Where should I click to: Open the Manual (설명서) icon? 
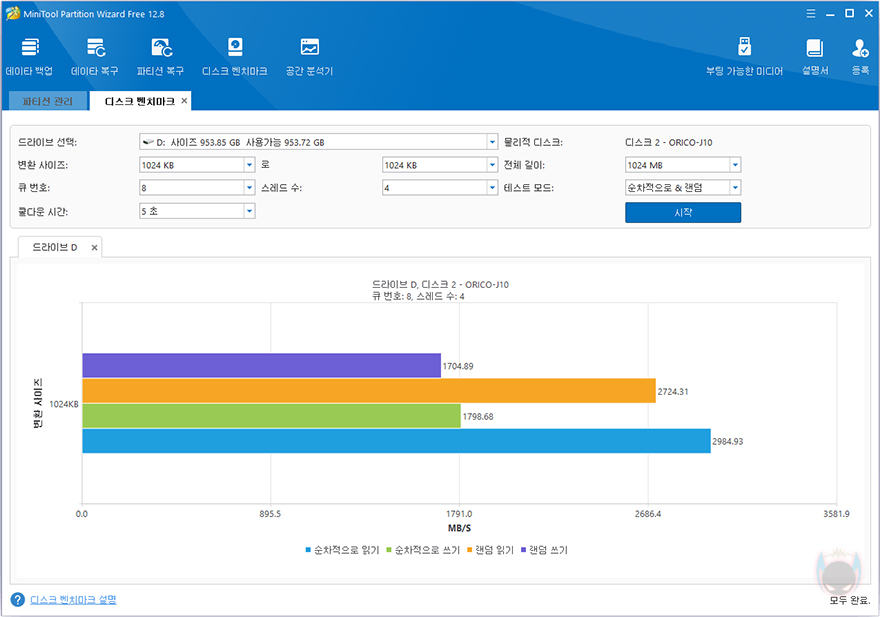pyautogui.click(x=815, y=57)
